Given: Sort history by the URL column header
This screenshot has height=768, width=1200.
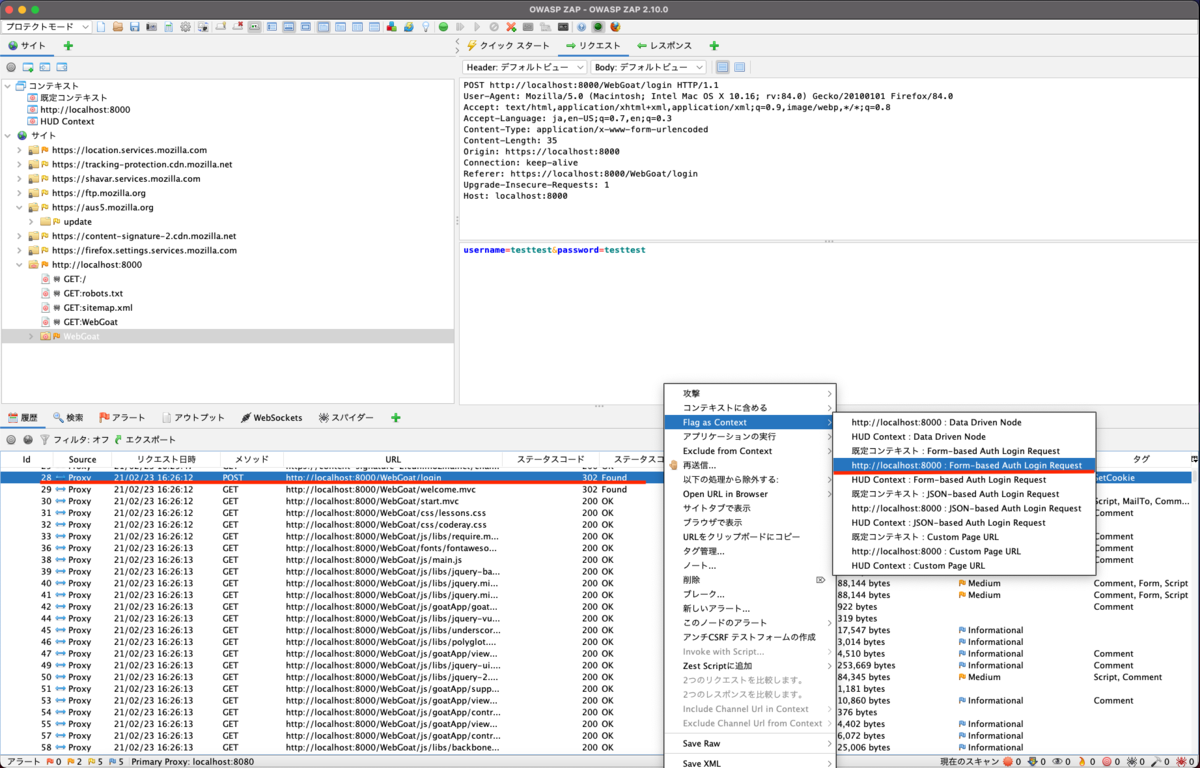Looking at the screenshot, I should 393,459.
